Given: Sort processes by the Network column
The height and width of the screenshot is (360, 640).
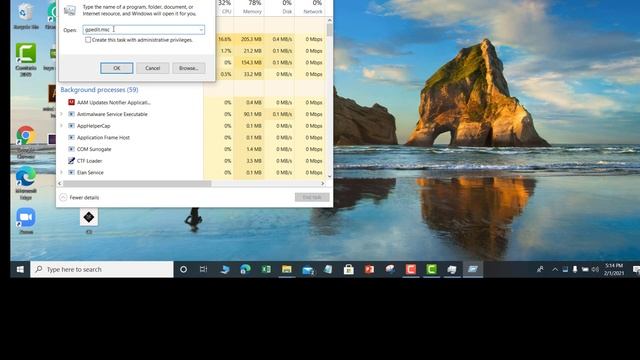Looking at the screenshot, I should pyautogui.click(x=313, y=8).
